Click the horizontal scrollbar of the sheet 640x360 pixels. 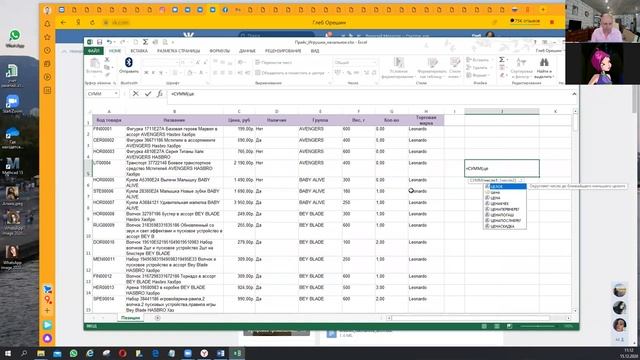(478, 318)
